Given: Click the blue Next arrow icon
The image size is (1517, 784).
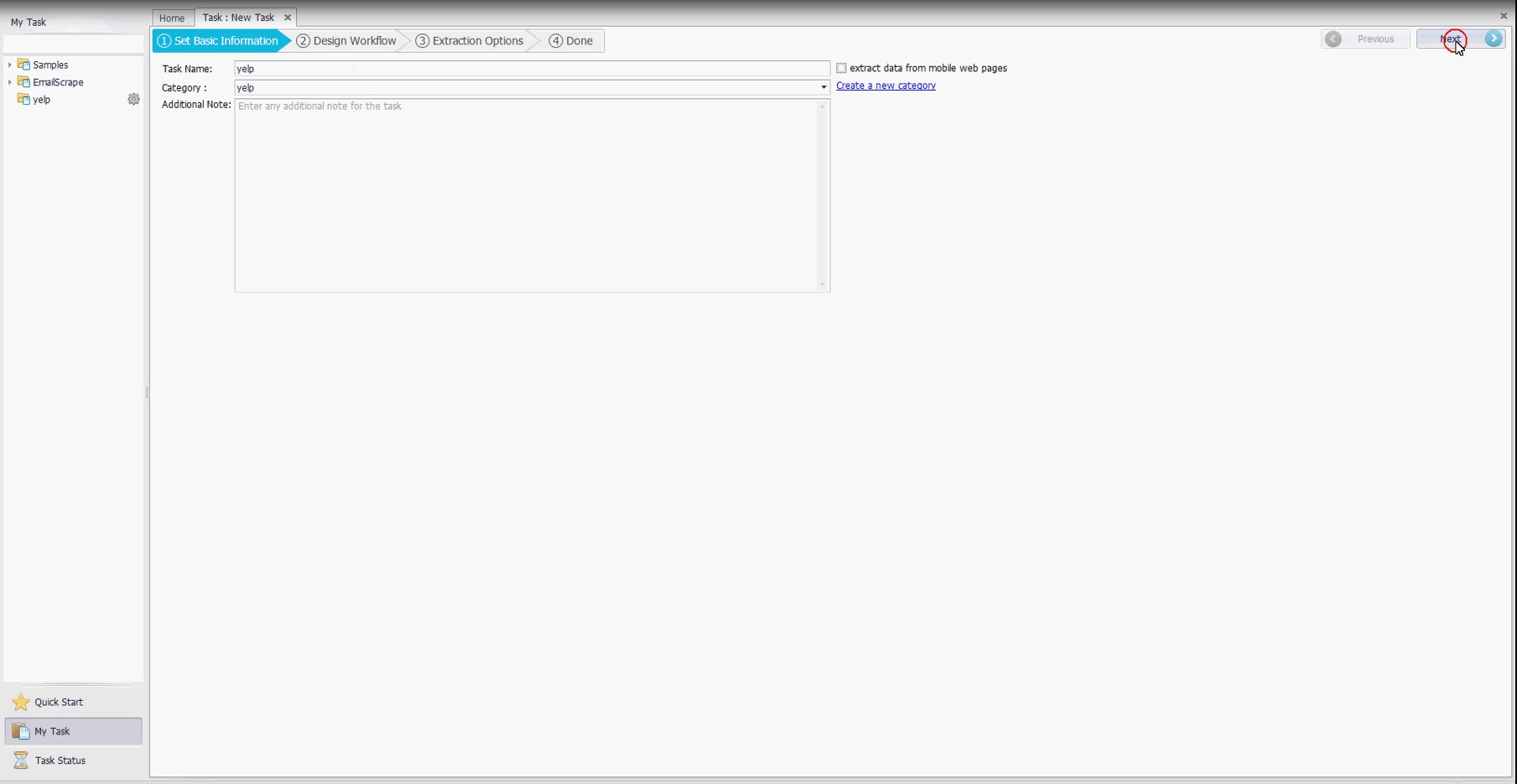Looking at the screenshot, I should (x=1493, y=39).
